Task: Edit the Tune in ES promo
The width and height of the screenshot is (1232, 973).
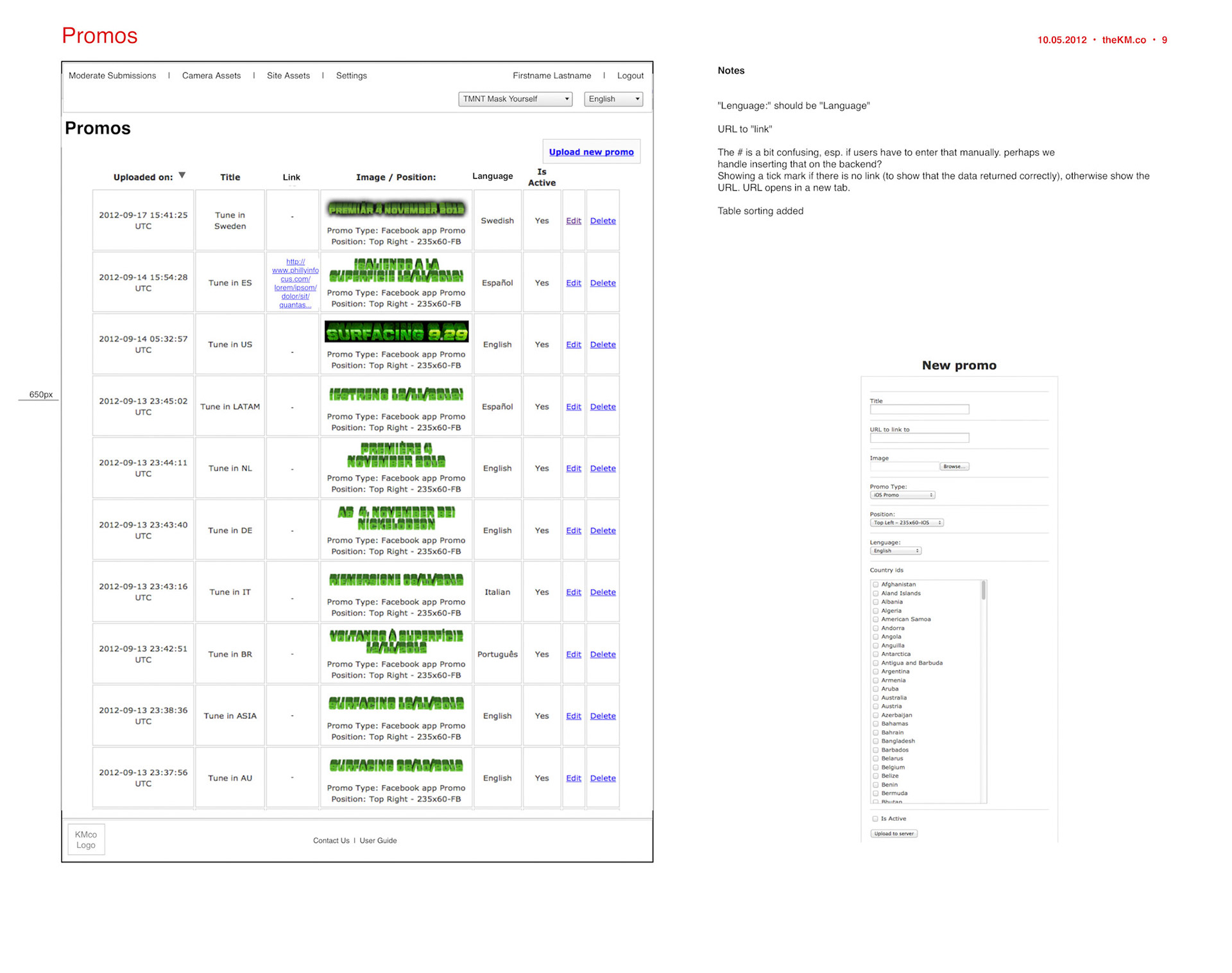Action: pyautogui.click(x=574, y=283)
